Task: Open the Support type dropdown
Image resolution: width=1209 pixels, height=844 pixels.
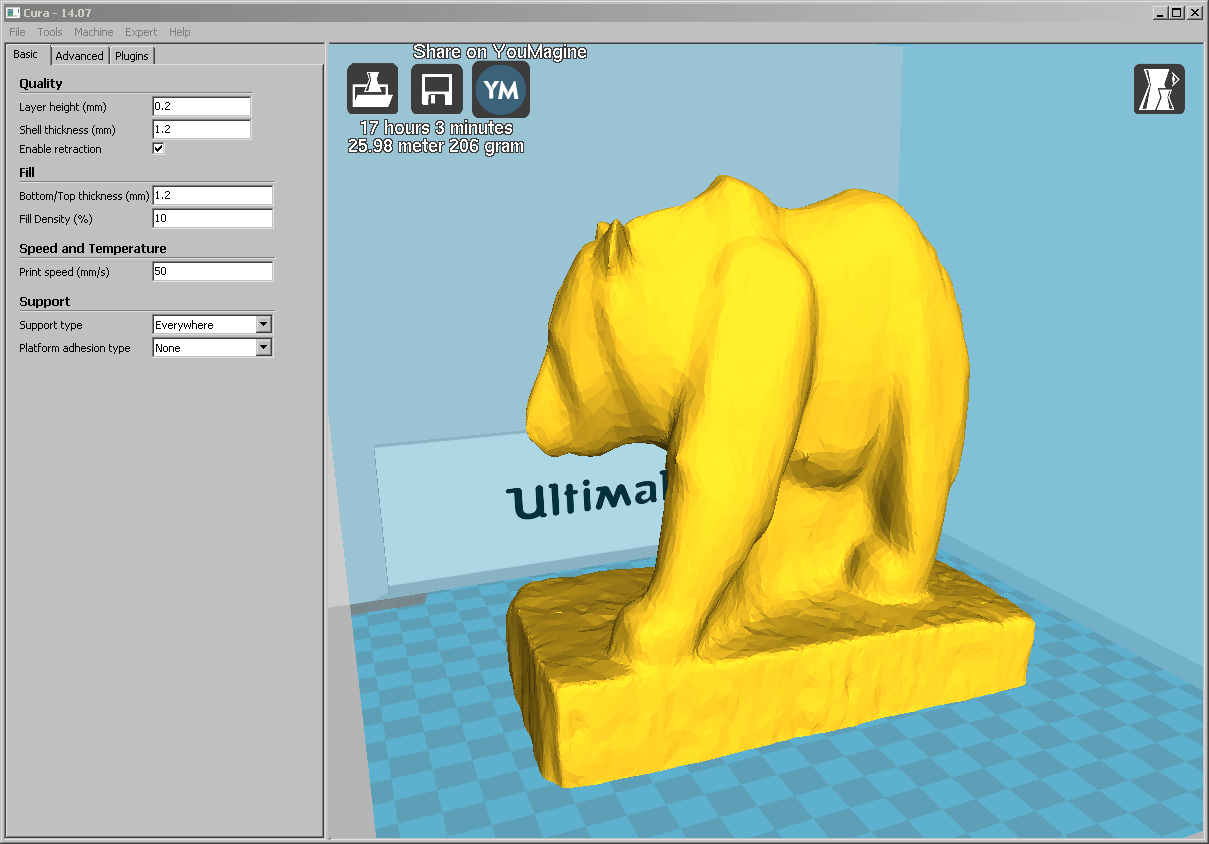Action: pyautogui.click(x=264, y=324)
